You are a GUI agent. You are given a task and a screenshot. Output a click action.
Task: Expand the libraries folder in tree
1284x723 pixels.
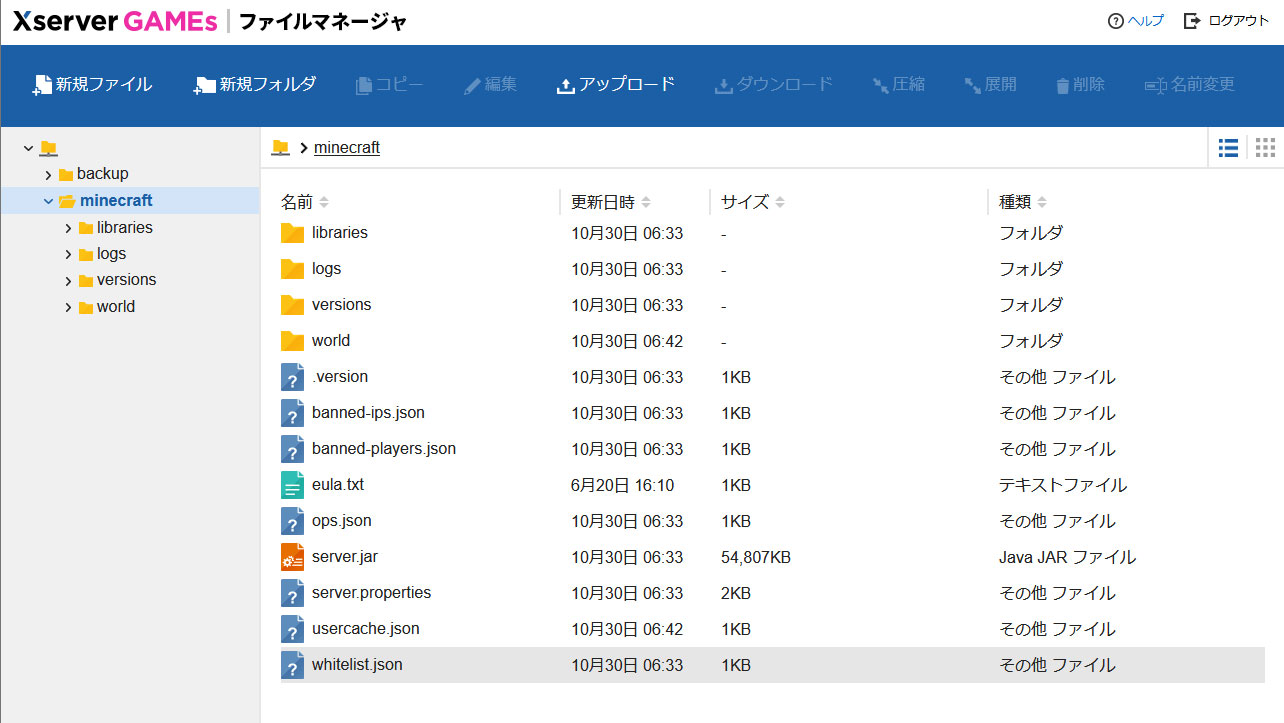[68, 228]
